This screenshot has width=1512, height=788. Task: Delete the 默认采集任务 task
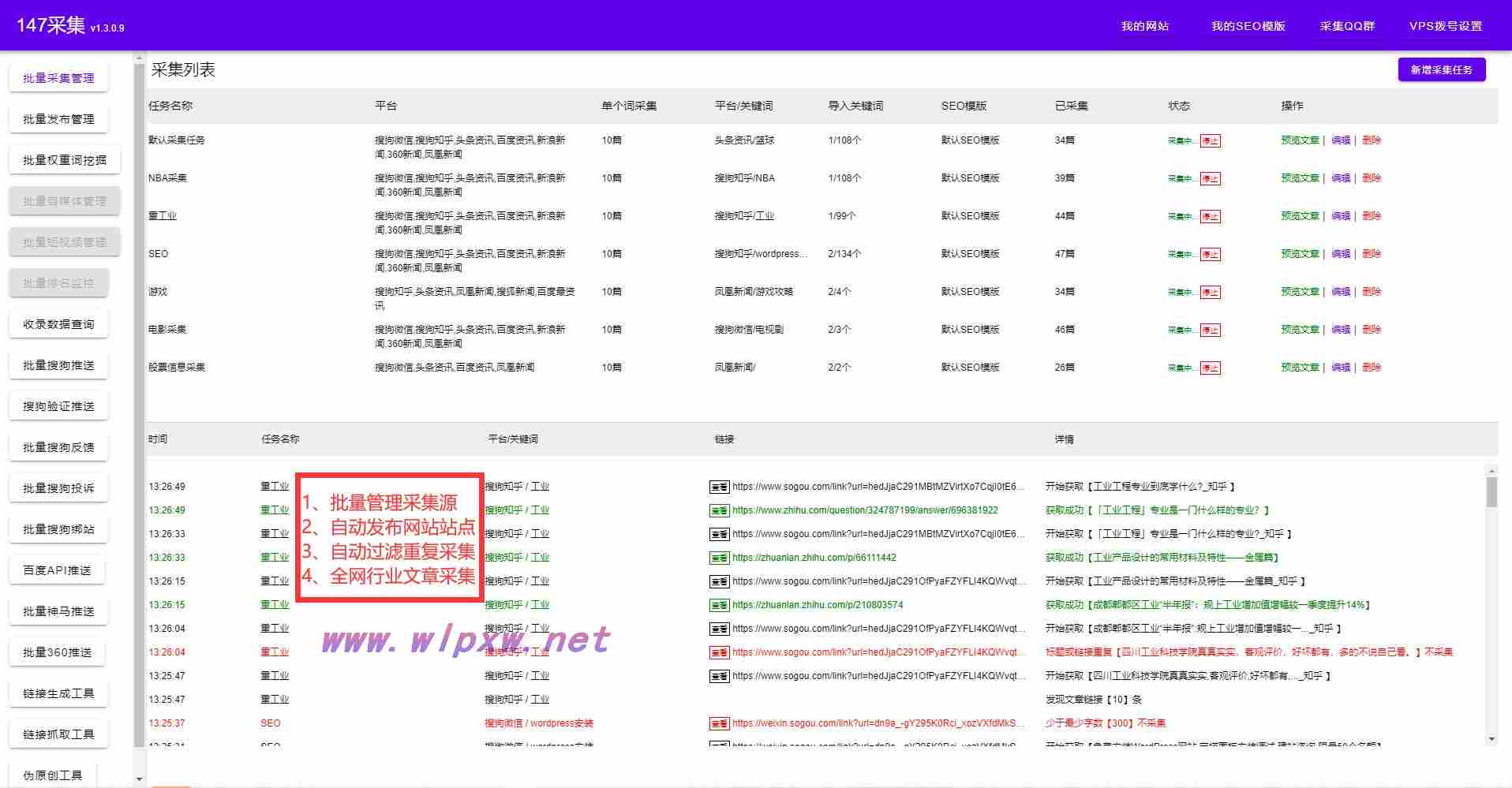tap(1372, 140)
